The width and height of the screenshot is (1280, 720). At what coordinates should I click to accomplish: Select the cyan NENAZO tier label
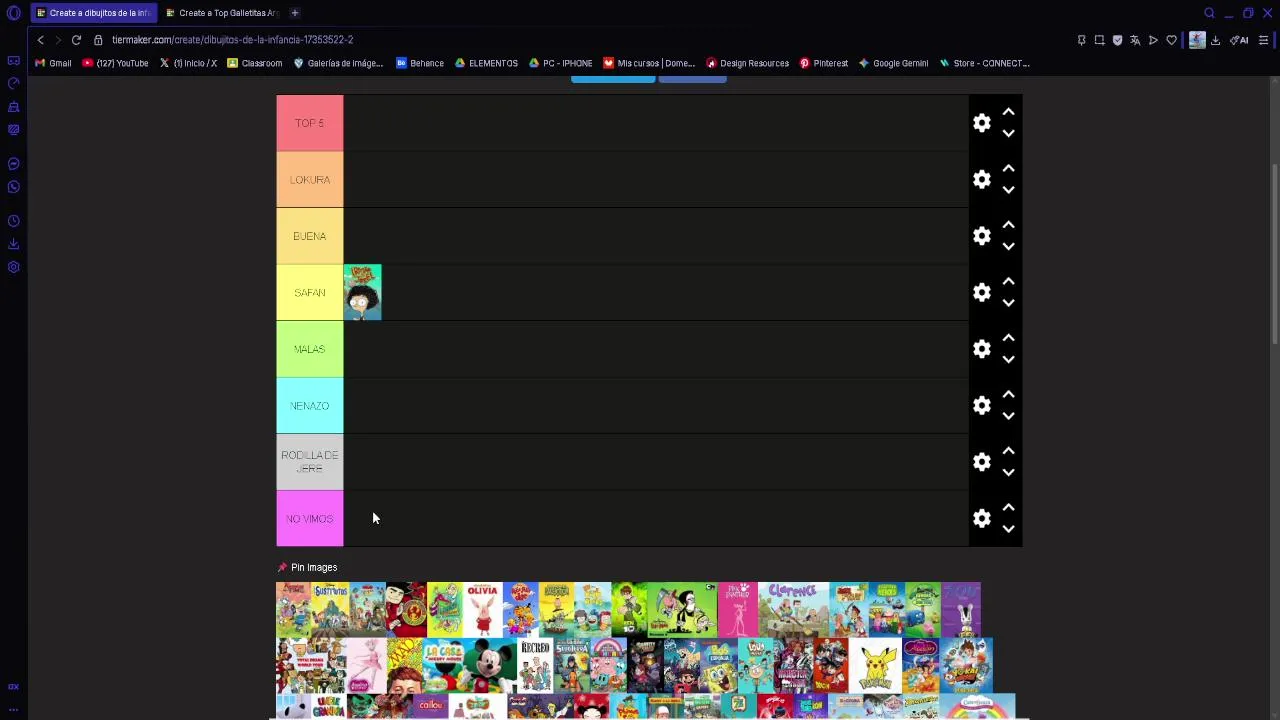pyautogui.click(x=310, y=405)
